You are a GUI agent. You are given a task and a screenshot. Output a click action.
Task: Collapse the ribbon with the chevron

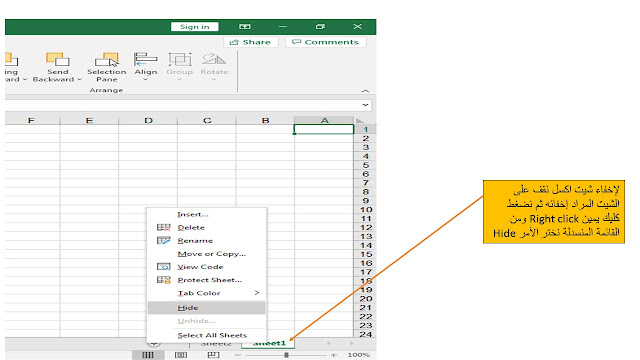[x=365, y=91]
